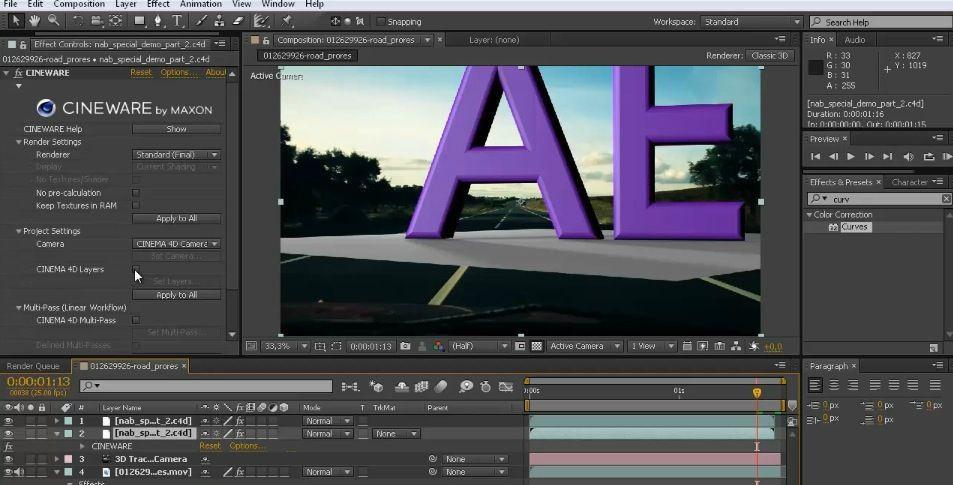Select the Roto Brush tool
This screenshot has width=953, height=485.
(x=261, y=21)
